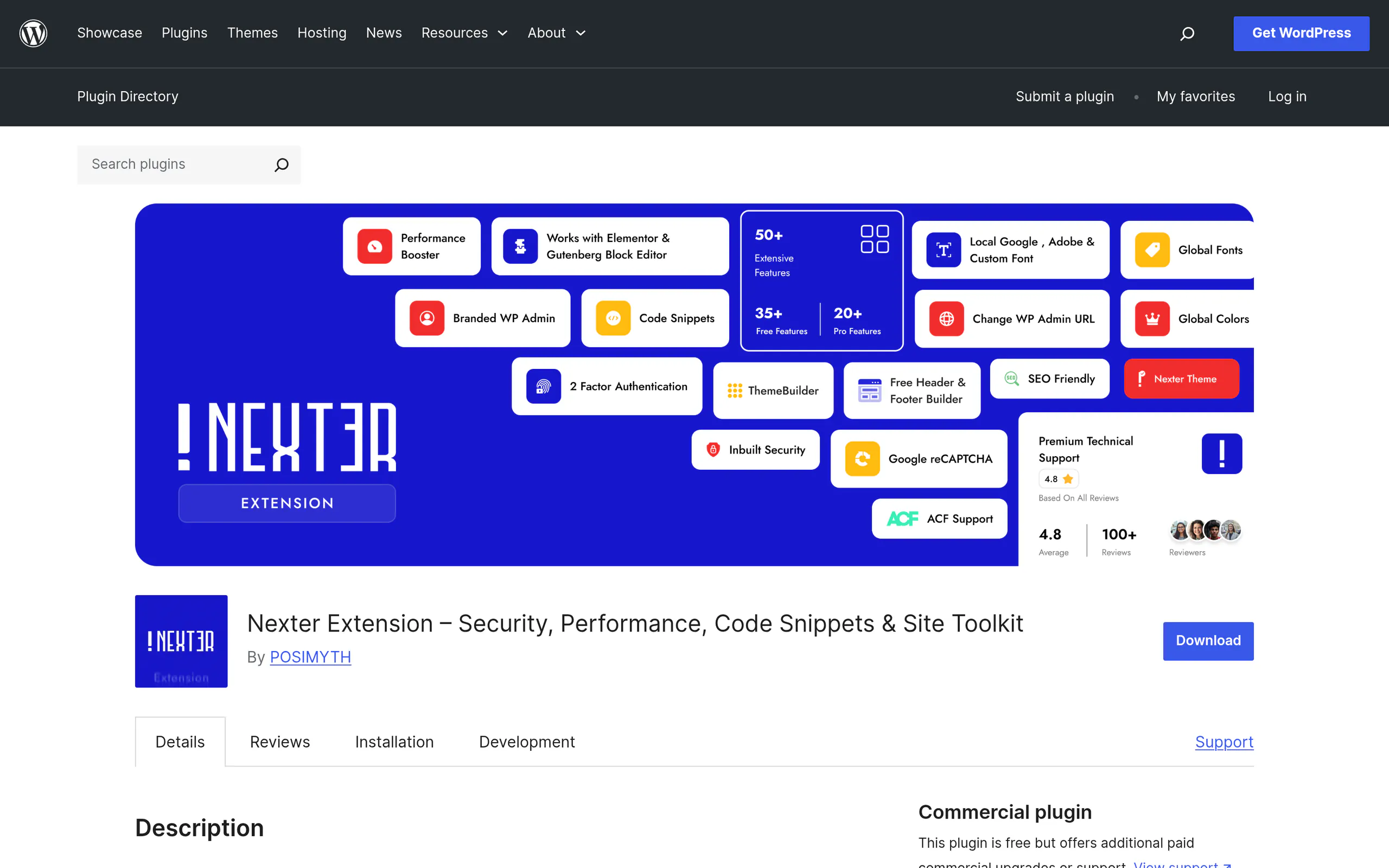Open the Plugin Directory link
The width and height of the screenshot is (1389, 868).
coord(128,97)
